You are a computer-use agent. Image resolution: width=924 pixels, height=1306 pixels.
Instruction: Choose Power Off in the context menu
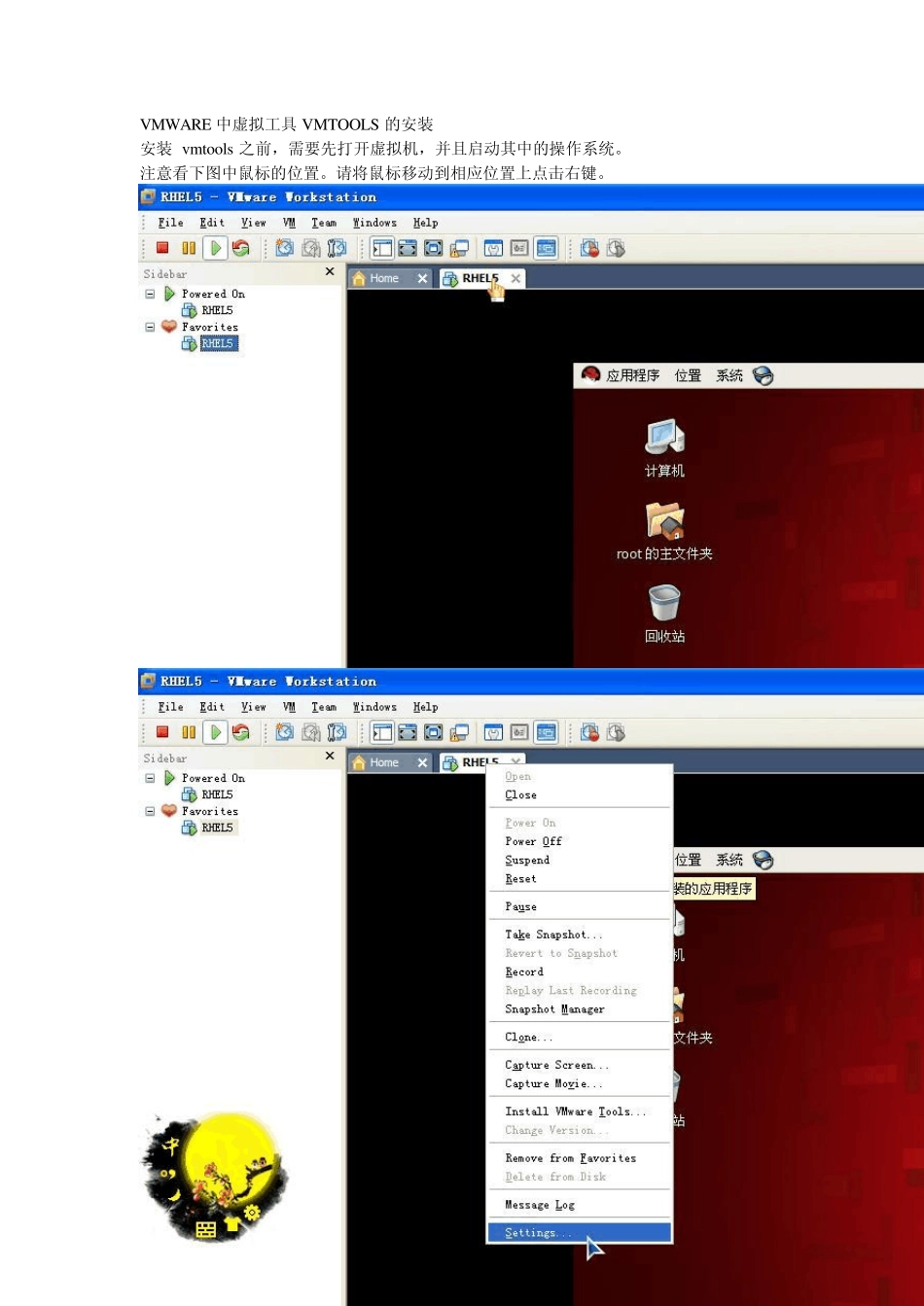[580, 841]
